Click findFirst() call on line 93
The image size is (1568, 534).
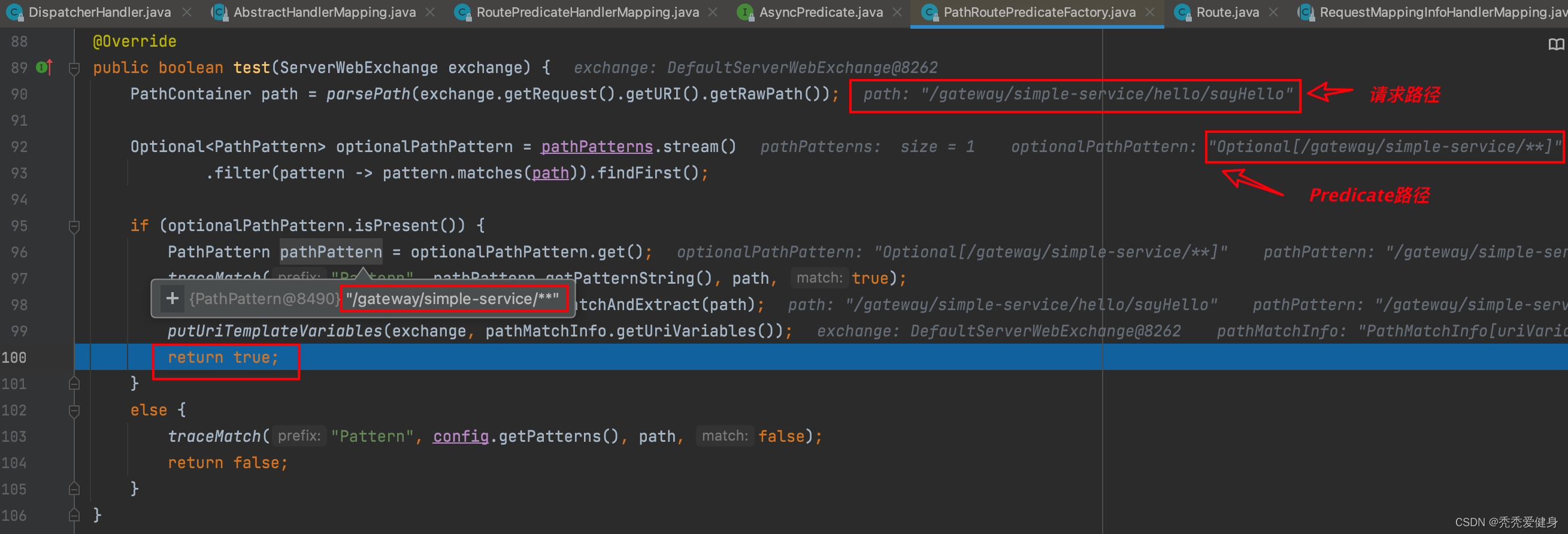click(647, 174)
